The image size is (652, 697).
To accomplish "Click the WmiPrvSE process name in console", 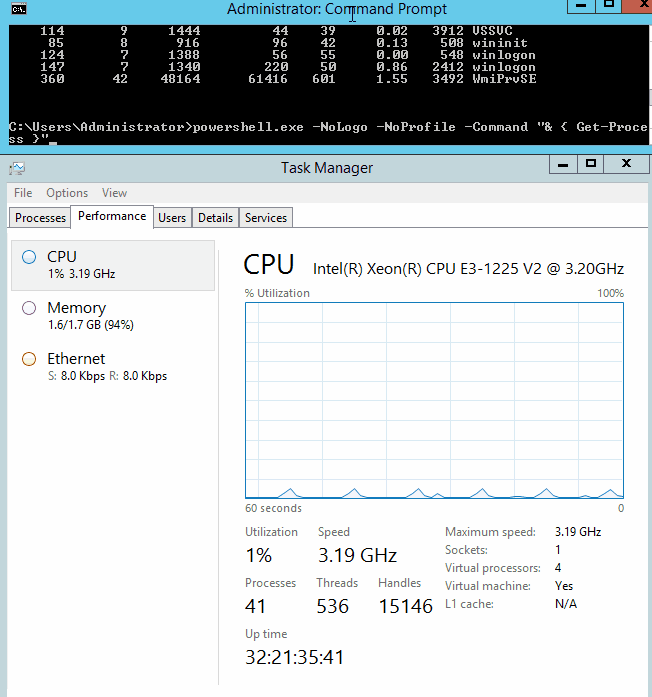I will click(x=504, y=79).
